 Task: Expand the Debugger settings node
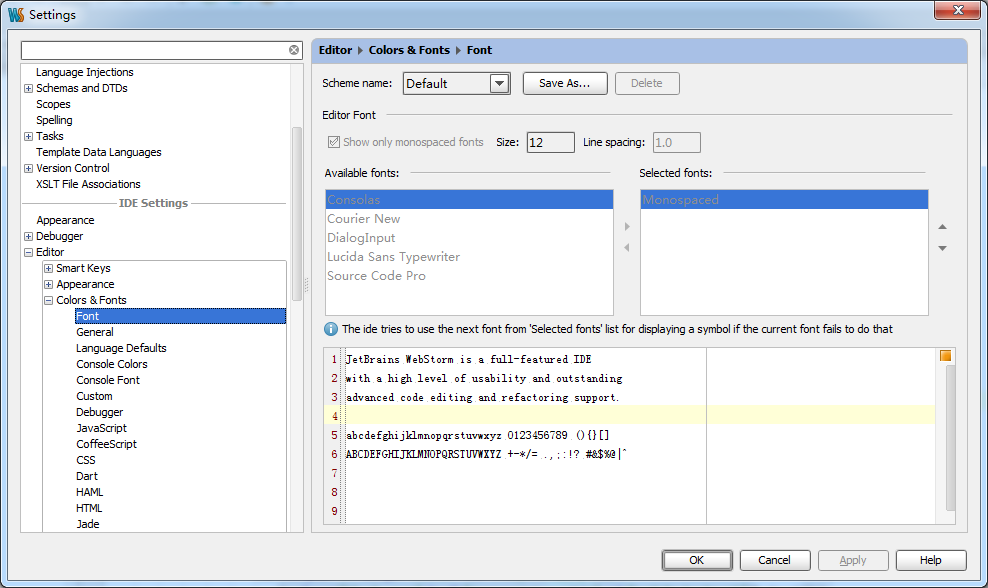27,236
